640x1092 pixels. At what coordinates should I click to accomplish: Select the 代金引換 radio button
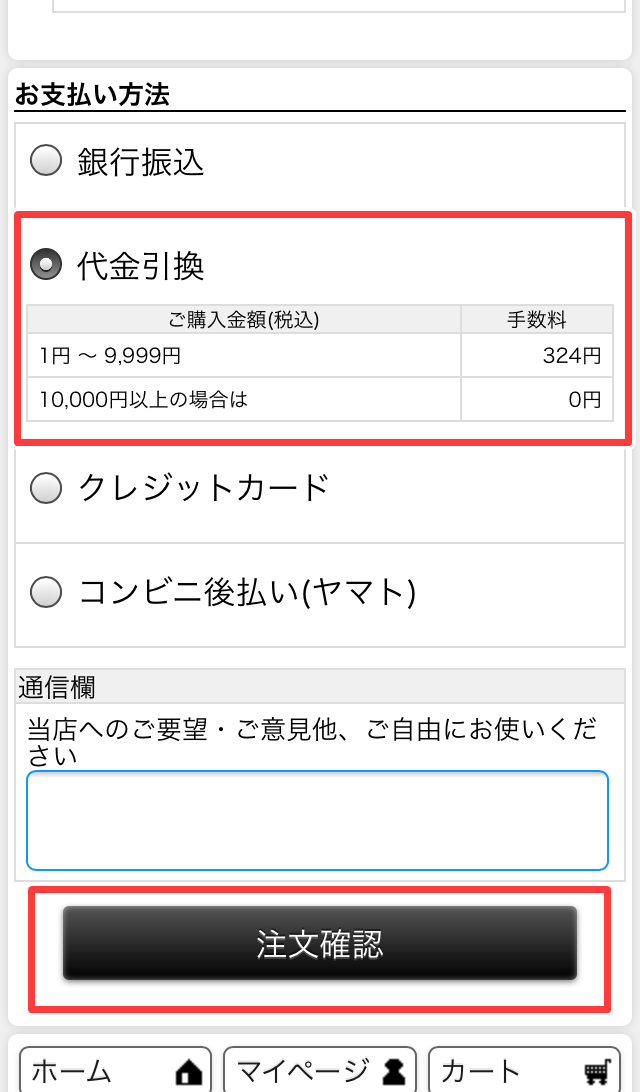(x=46, y=265)
